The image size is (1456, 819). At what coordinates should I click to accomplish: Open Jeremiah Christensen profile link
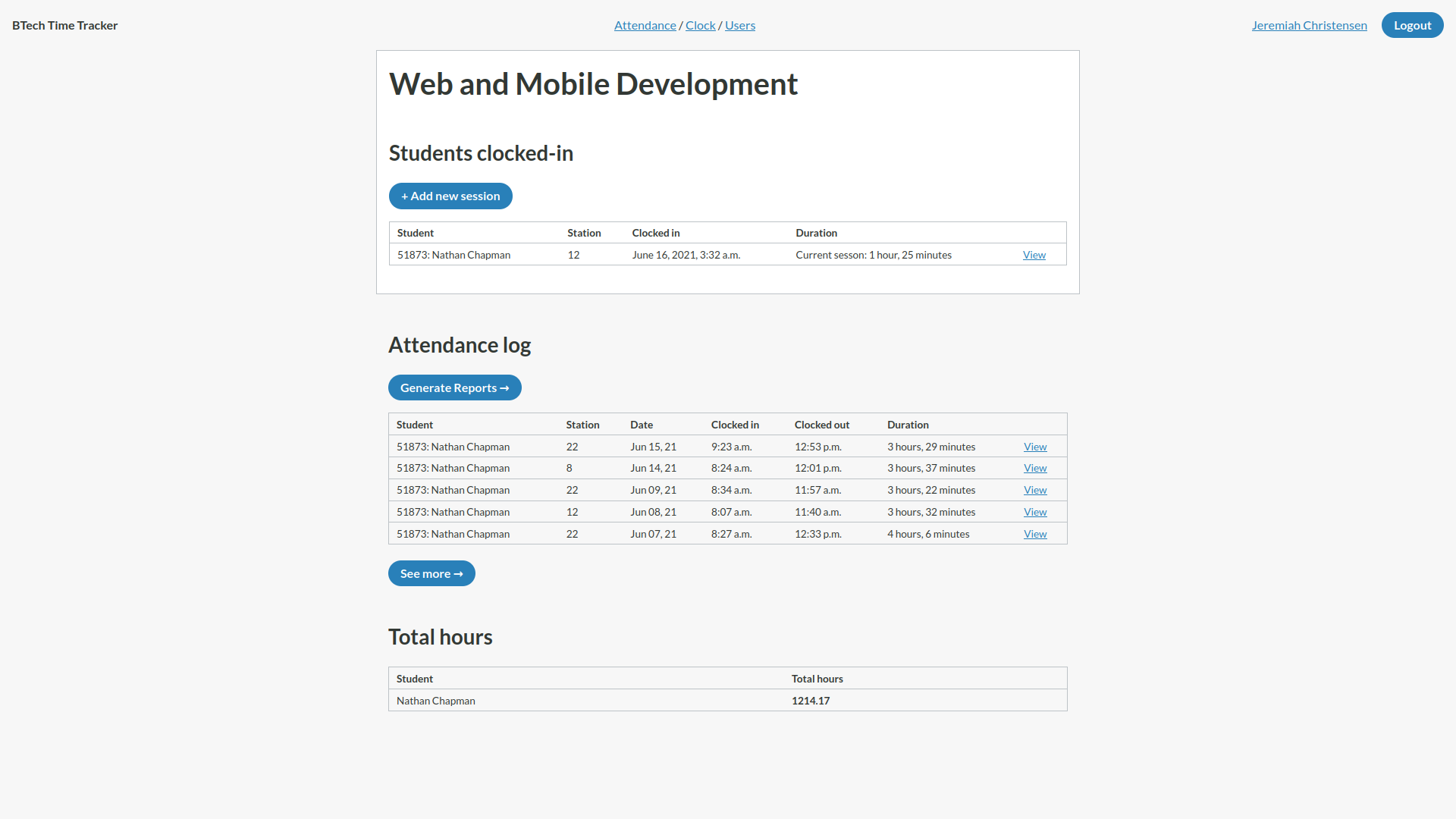coord(1309,25)
